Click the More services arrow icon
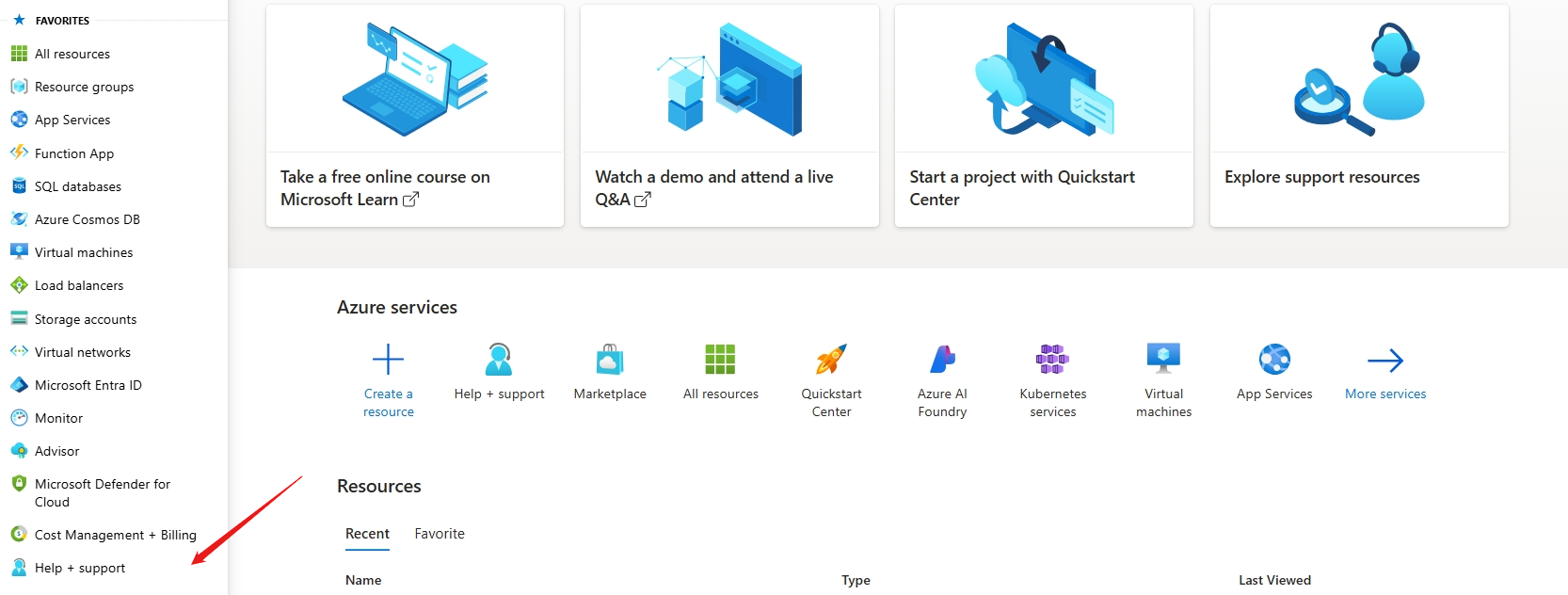The height and width of the screenshot is (595, 1568). tap(1385, 361)
